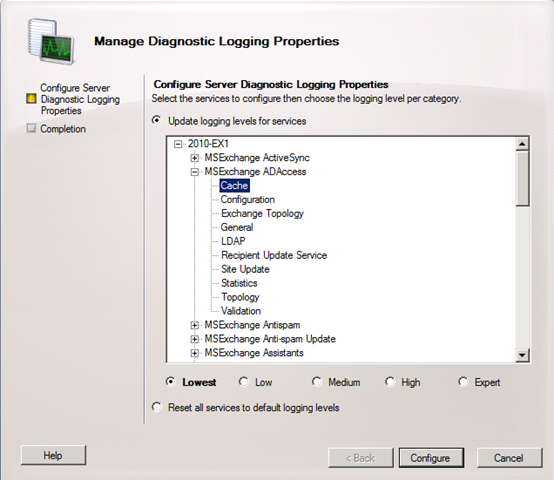The height and width of the screenshot is (480, 554).
Task: Select the Topology category under ADAccess
Action: tap(240, 297)
